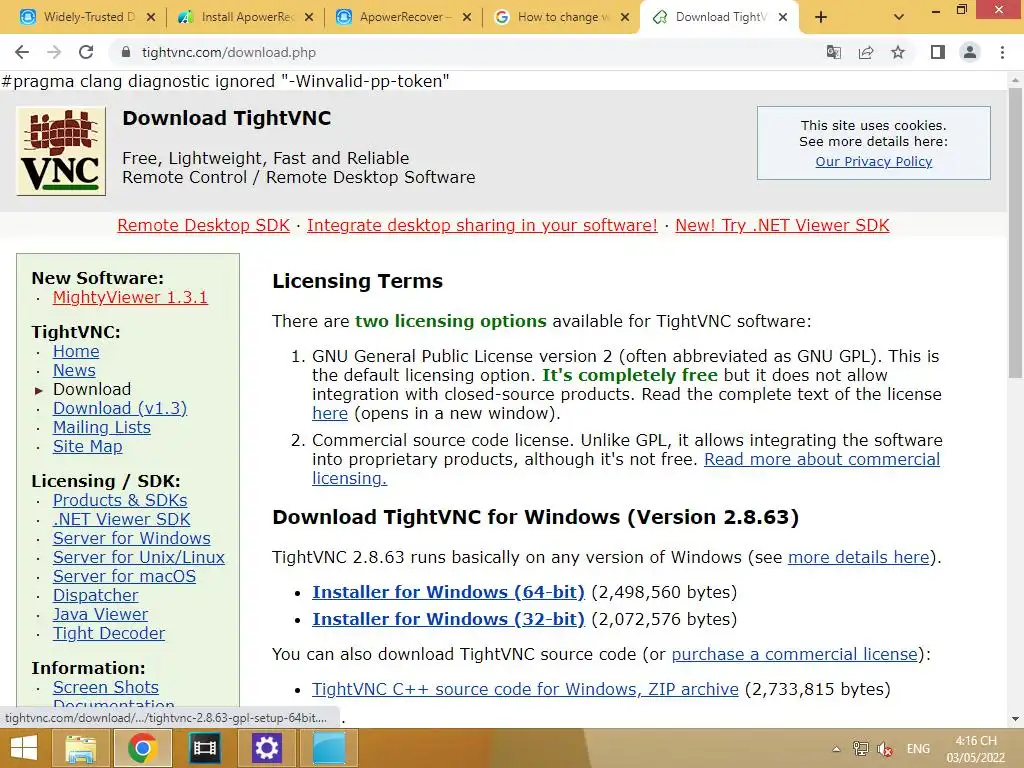Open the film strip video app in taskbar
The width and height of the screenshot is (1024, 768).
click(204, 748)
